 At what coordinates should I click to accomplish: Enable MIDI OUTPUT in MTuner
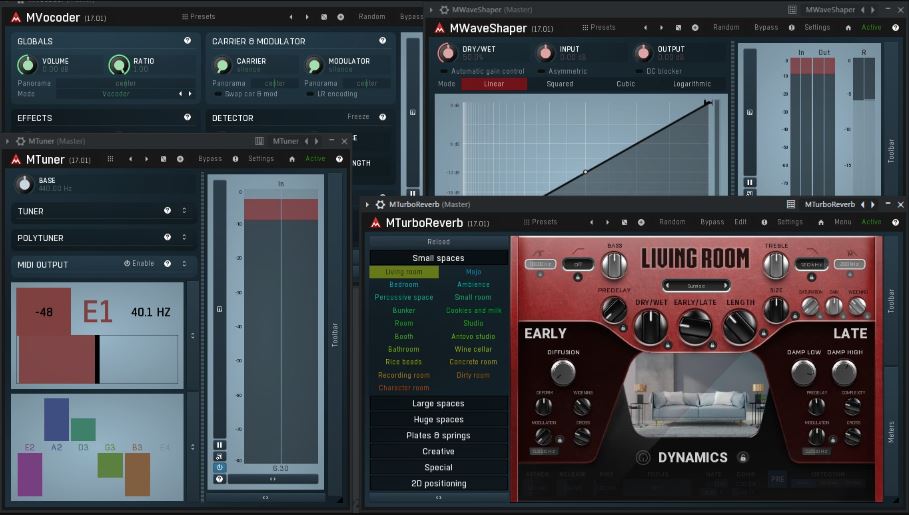coord(139,263)
